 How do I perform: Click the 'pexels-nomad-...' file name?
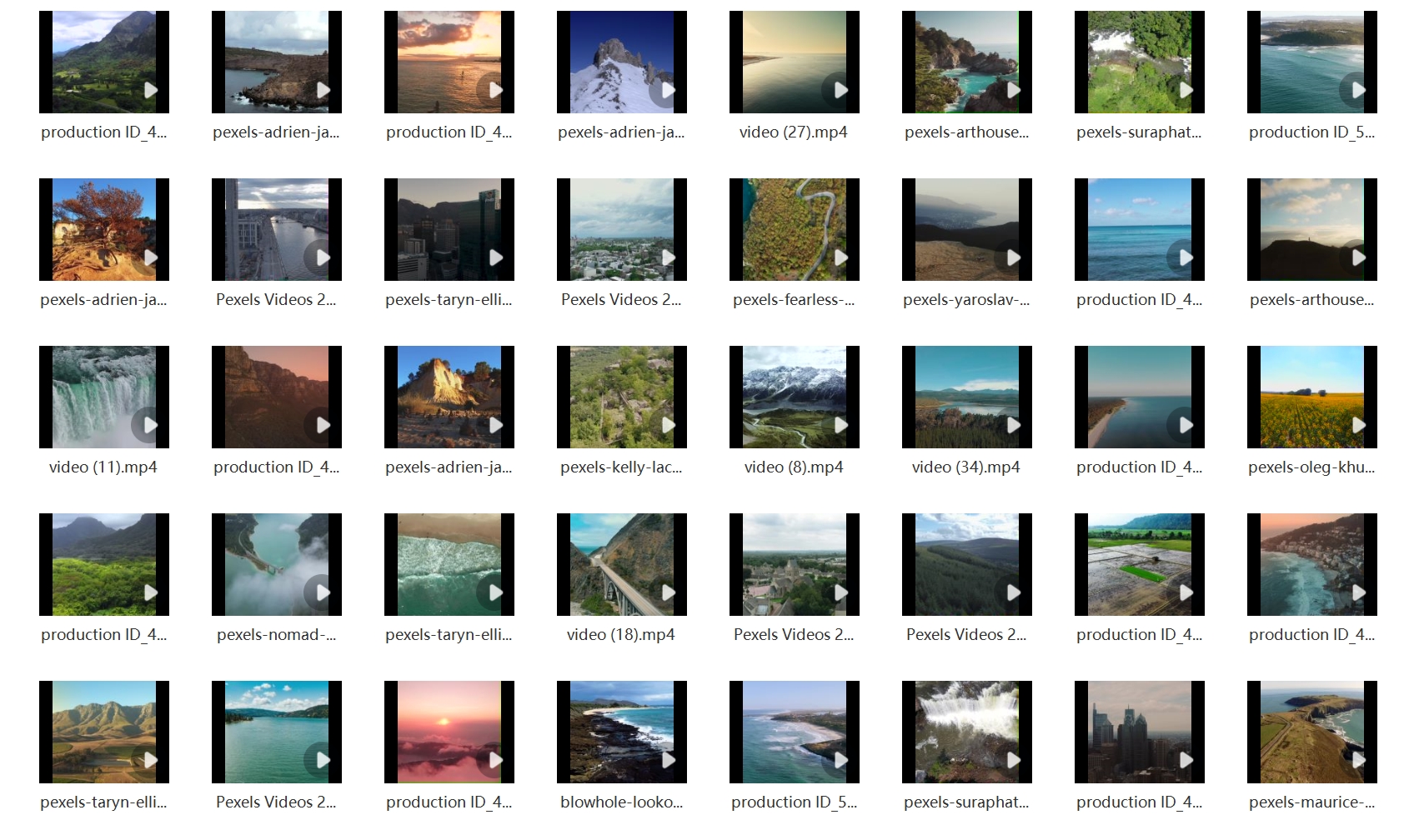[277, 635]
